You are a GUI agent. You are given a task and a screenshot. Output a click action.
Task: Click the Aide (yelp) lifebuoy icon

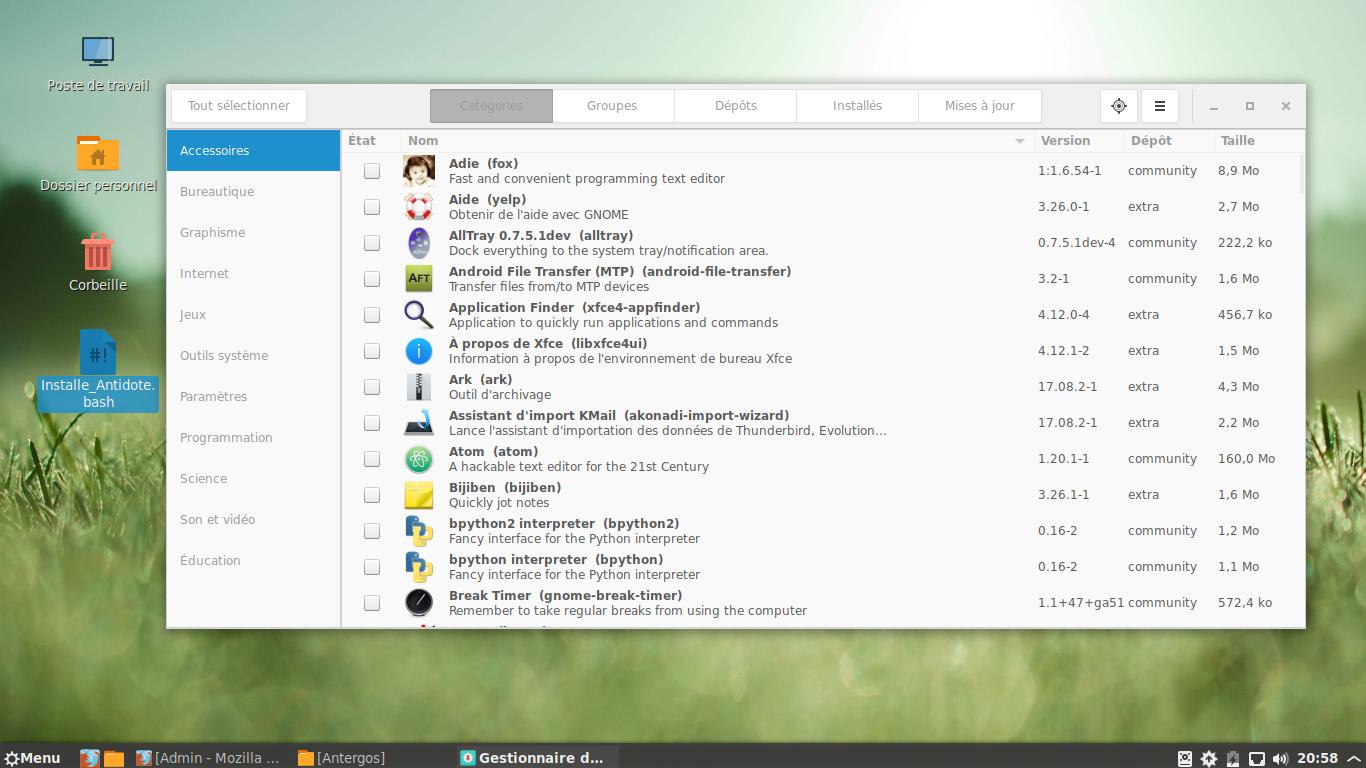click(x=418, y=207)
